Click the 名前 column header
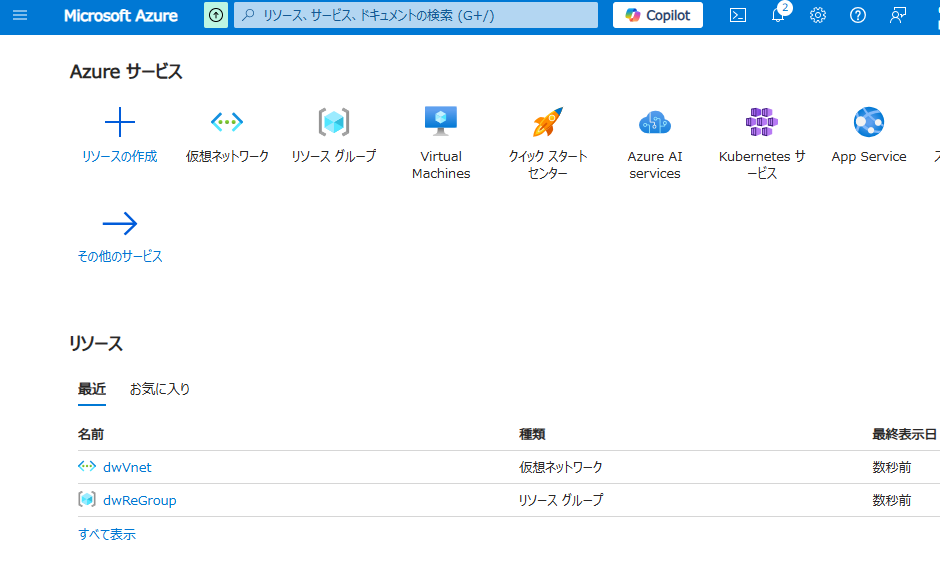The width and height of the screenshot is (940, 579). point(91,435)
